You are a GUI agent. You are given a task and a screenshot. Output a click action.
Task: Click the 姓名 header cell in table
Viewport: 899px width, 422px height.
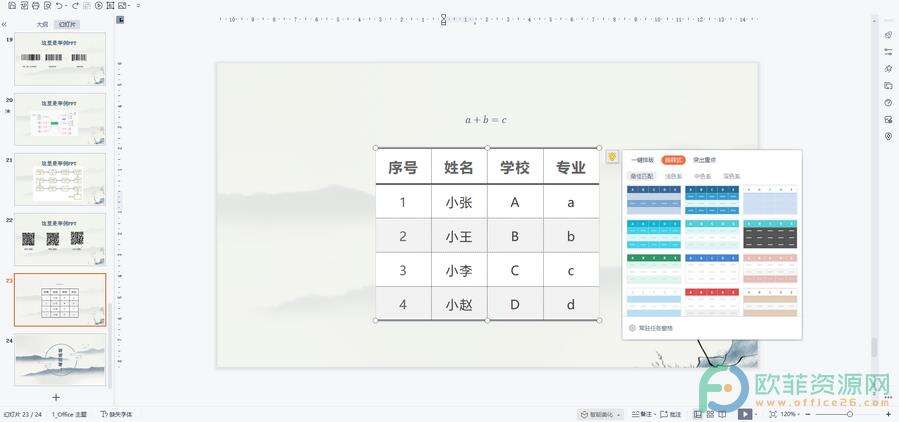(459, 167)
